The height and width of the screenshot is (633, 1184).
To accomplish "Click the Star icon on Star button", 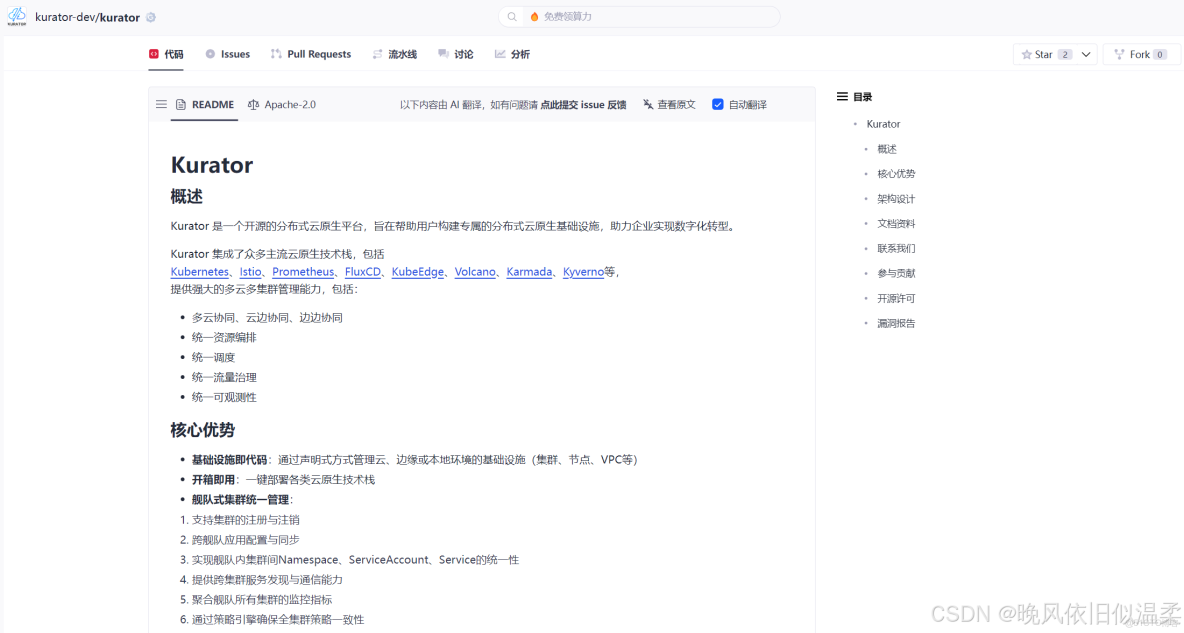I will click(1029, 54).
